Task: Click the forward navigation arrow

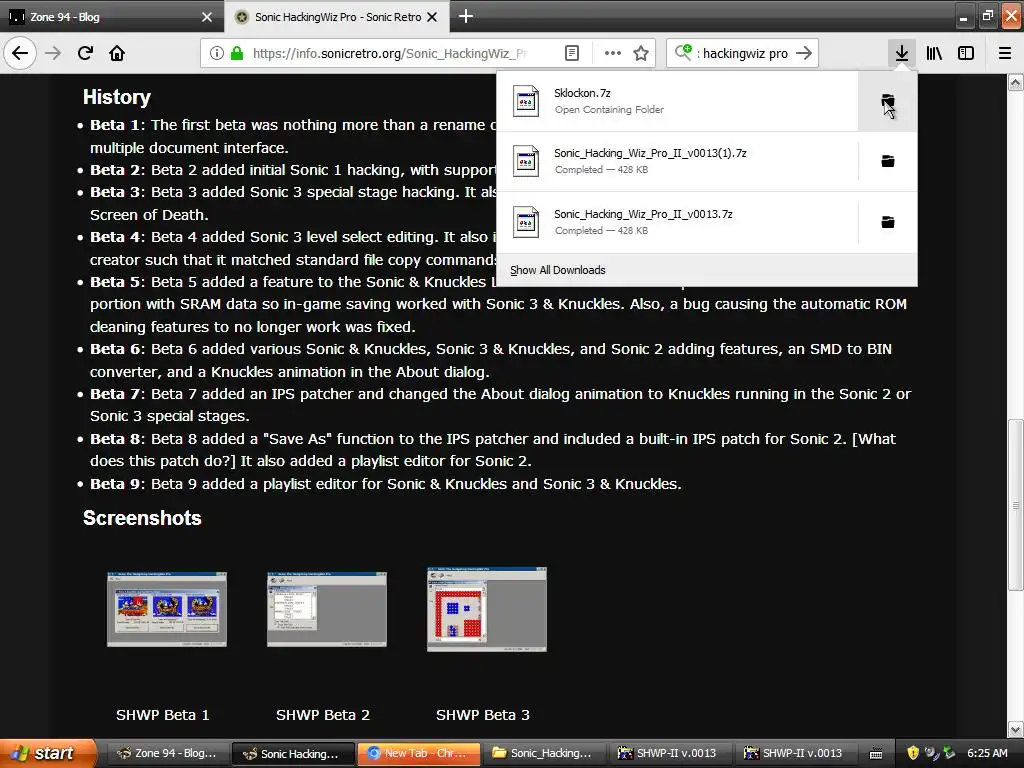Action: coord(53,53)
